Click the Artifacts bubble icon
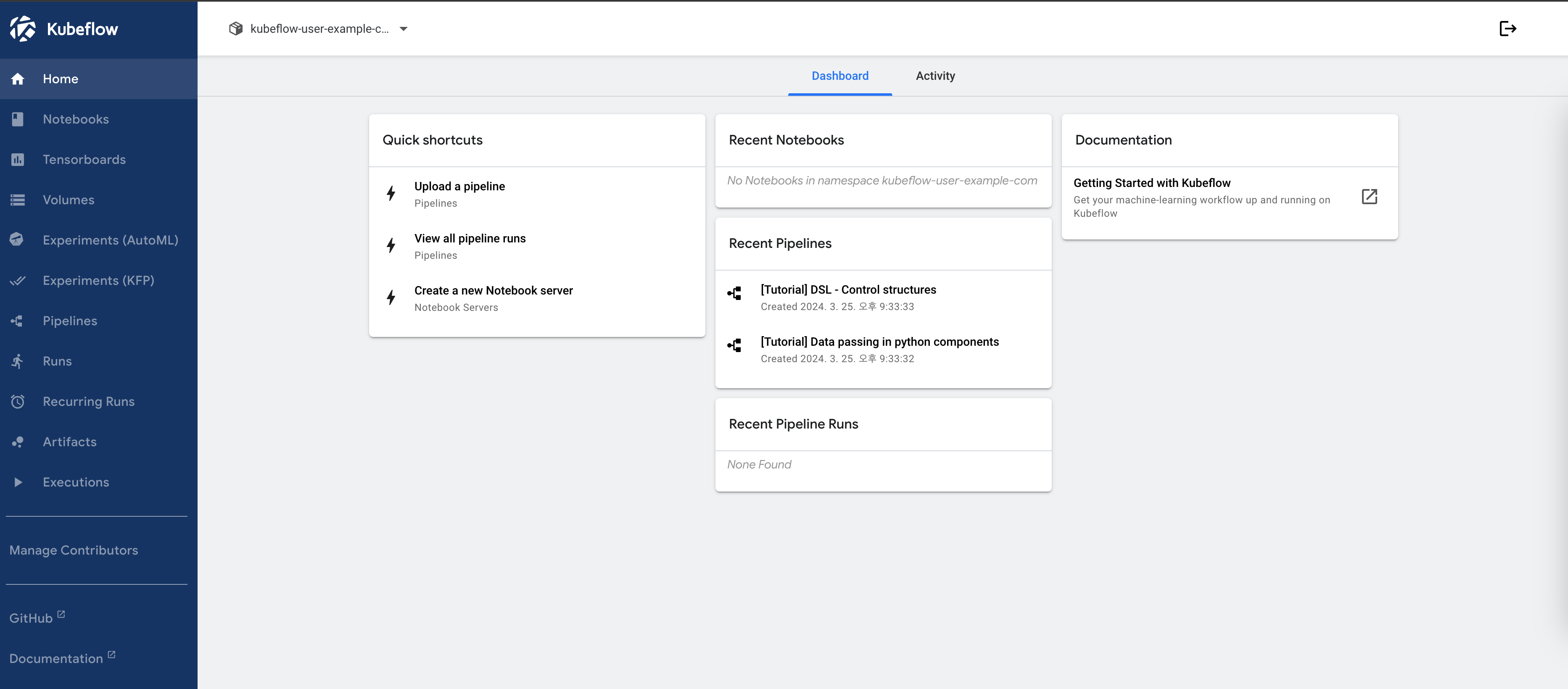The image size is (1568, 689). [x=18, y=442]
